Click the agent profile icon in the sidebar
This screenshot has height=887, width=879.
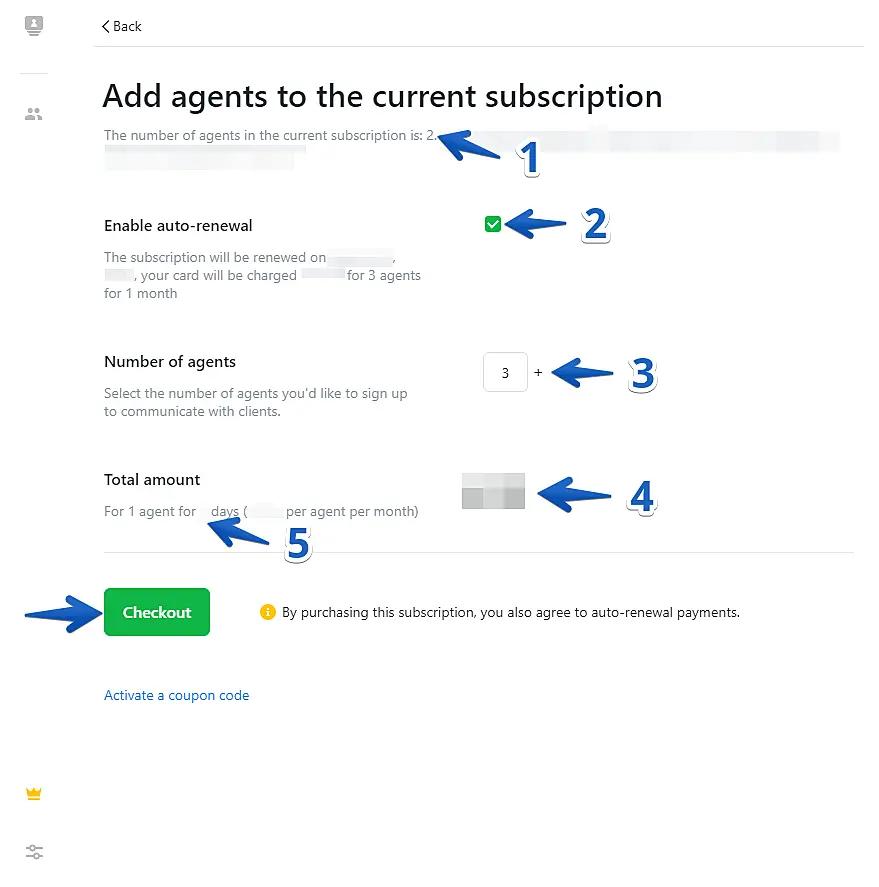[34, 26]
